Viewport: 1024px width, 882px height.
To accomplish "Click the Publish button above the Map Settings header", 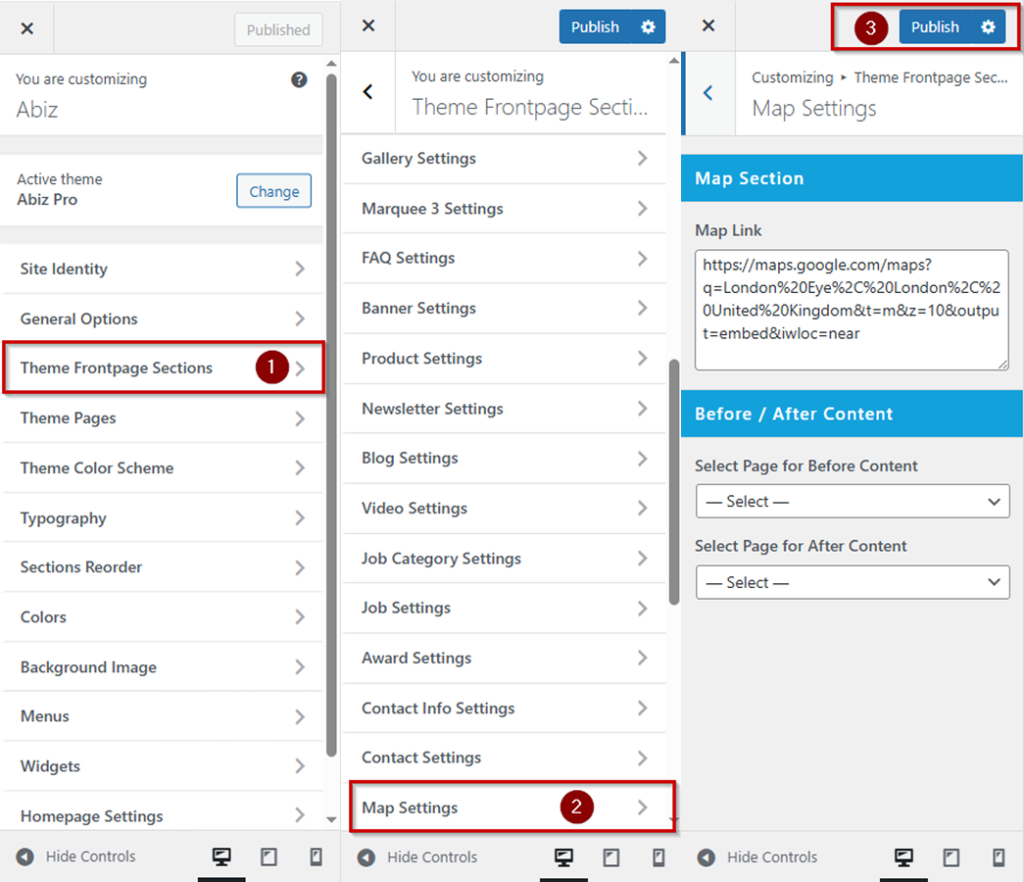I will [x=934, y=27].
